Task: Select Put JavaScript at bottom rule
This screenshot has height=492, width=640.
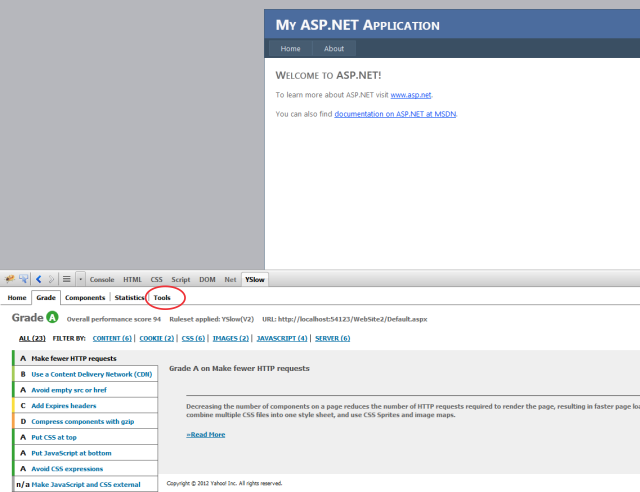Action: (85, 453)
